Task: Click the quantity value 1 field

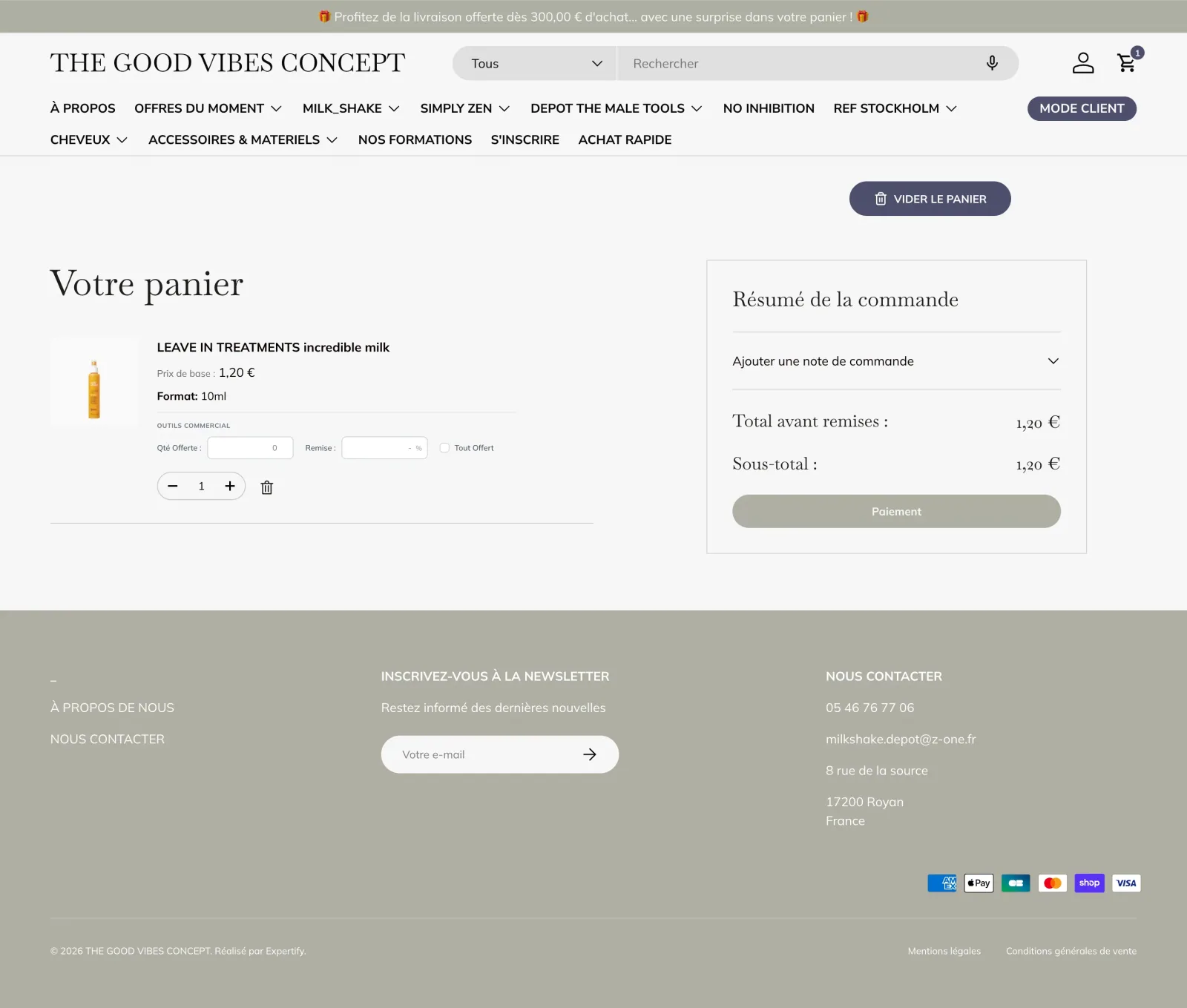Action: click(x=201, y=486)
